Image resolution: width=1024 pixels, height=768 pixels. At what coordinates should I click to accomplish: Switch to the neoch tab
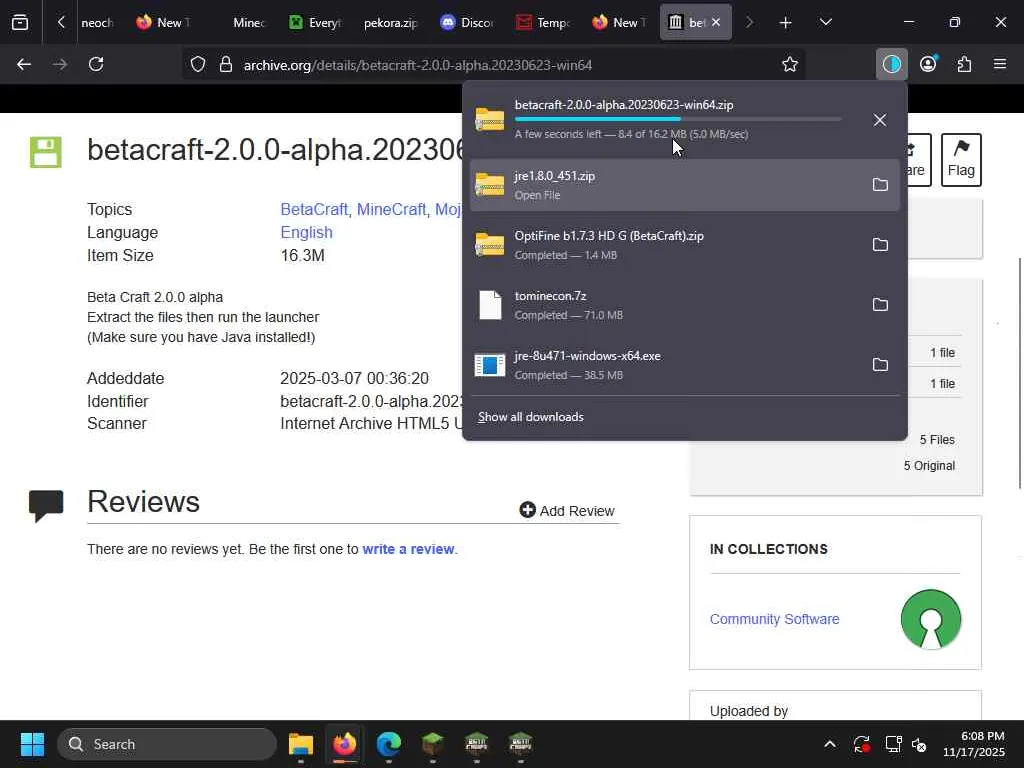pyautogui.click(x=97, y=23)
